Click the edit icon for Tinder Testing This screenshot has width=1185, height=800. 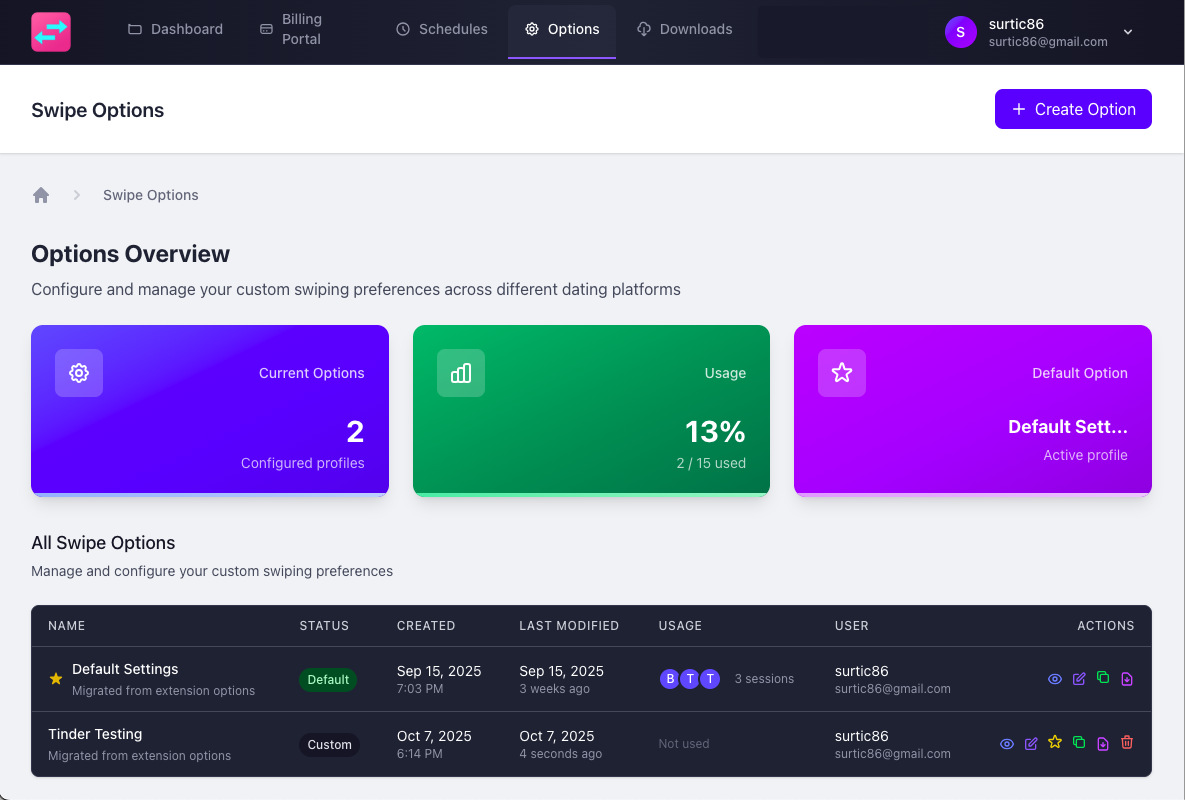1031,743
